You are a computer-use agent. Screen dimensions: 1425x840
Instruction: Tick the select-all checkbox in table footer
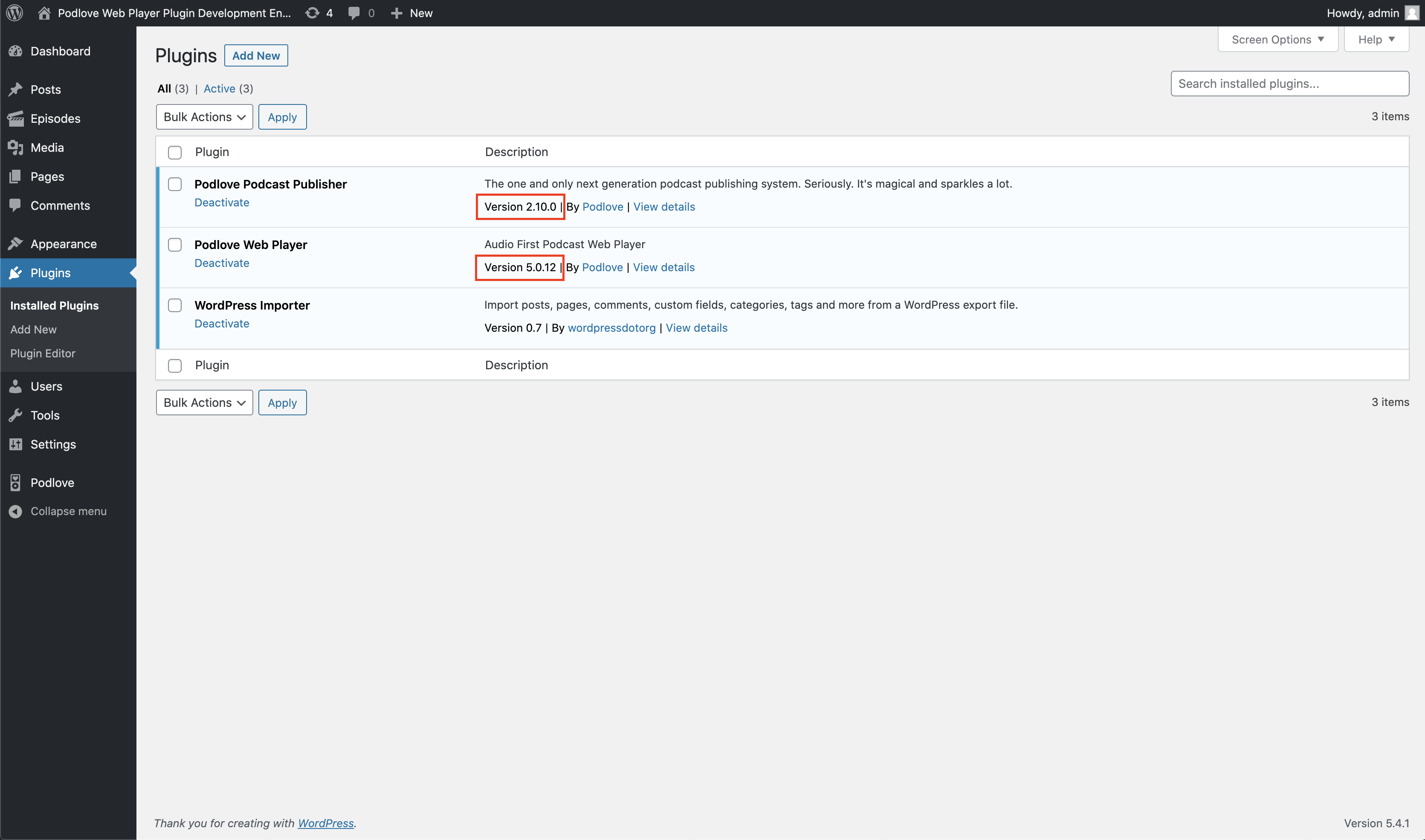[x=175, y=366]
